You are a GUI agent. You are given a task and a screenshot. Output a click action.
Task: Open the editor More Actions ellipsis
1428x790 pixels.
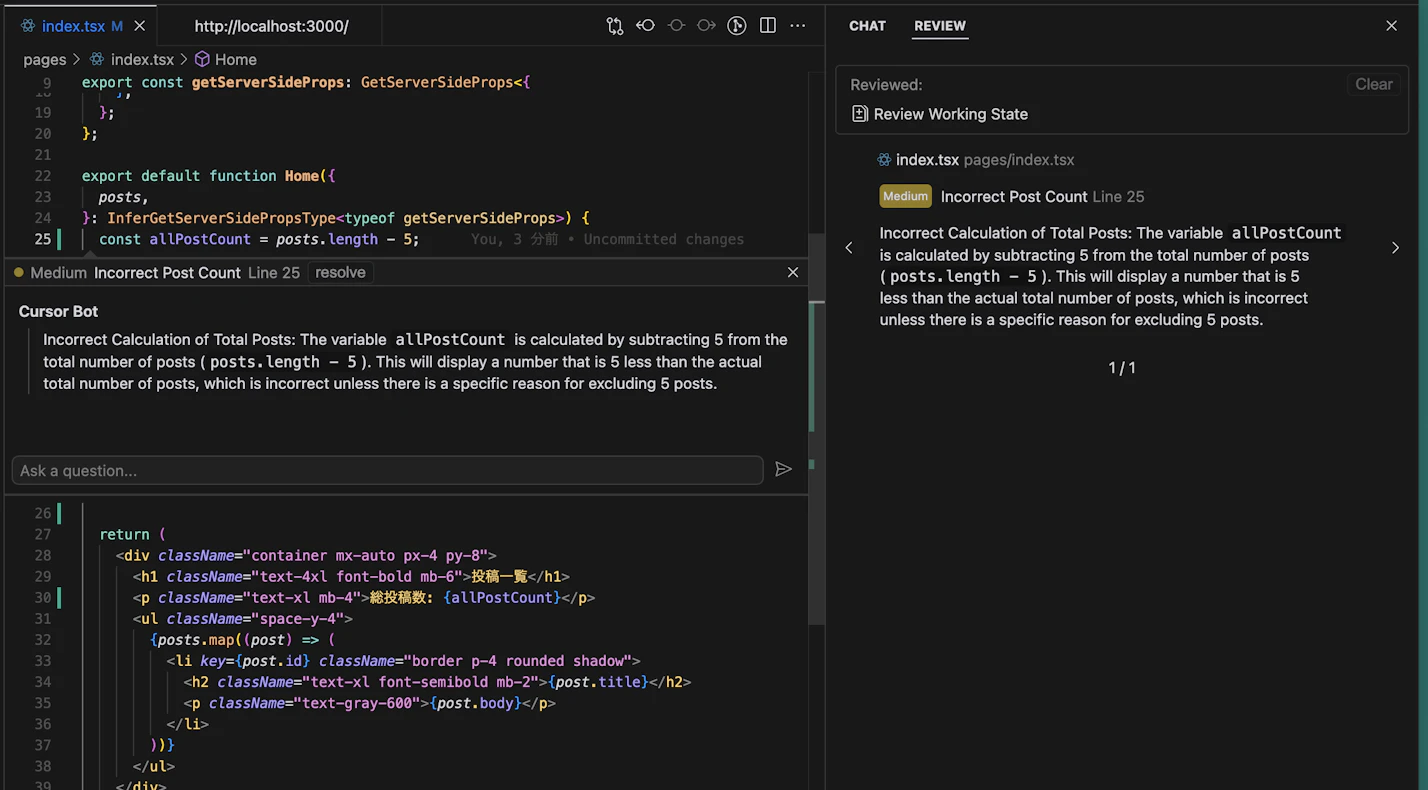click(798, 26)
